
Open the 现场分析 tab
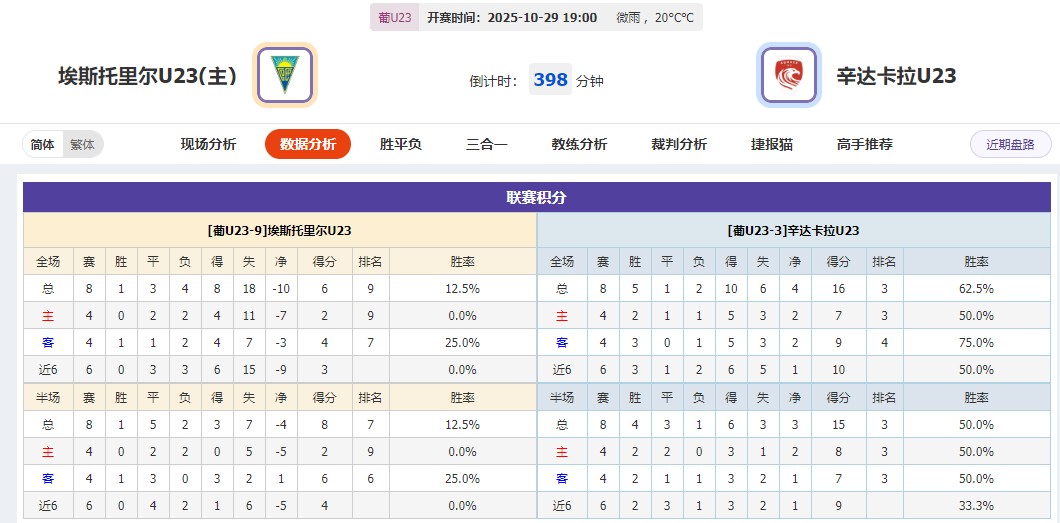pyautogui.click(x=208, y=144)
